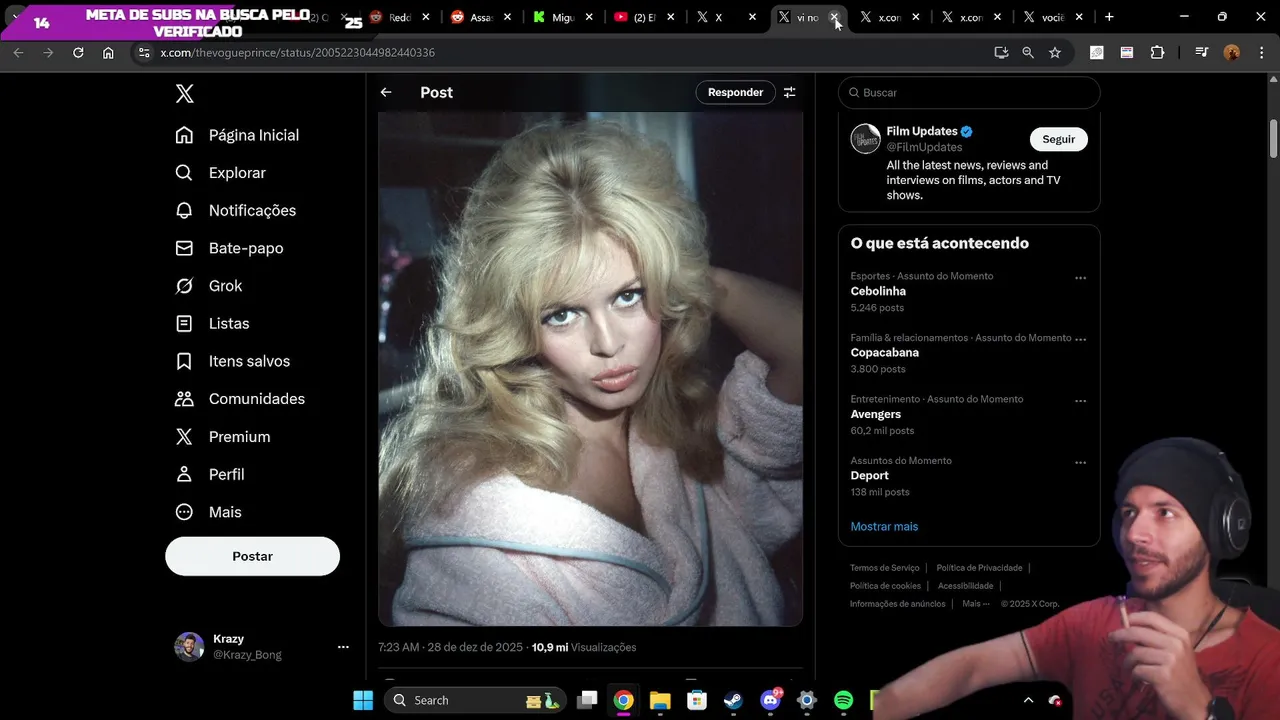View site information icon in address bar
The image size is (1280, 720).
point(142,52)
